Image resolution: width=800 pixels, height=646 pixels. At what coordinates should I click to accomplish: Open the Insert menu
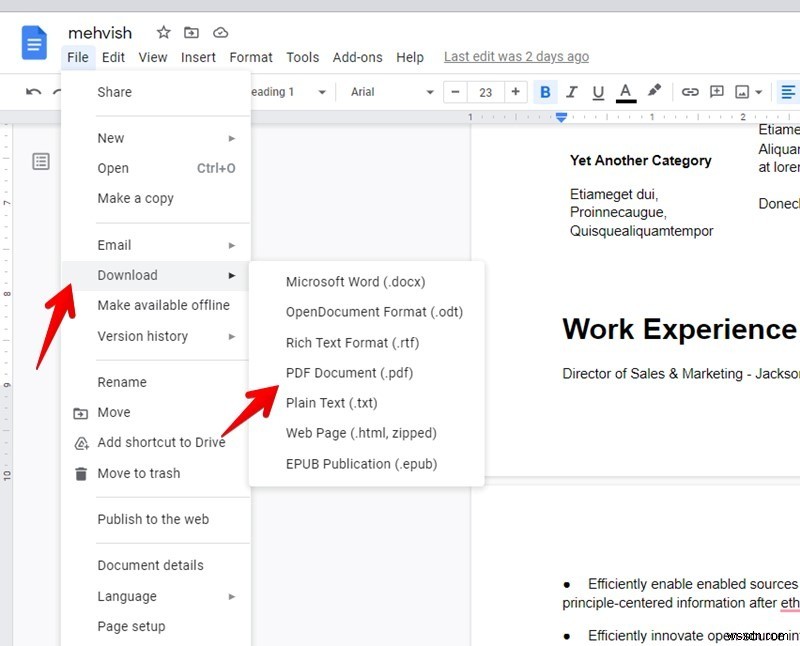point(198,57)
